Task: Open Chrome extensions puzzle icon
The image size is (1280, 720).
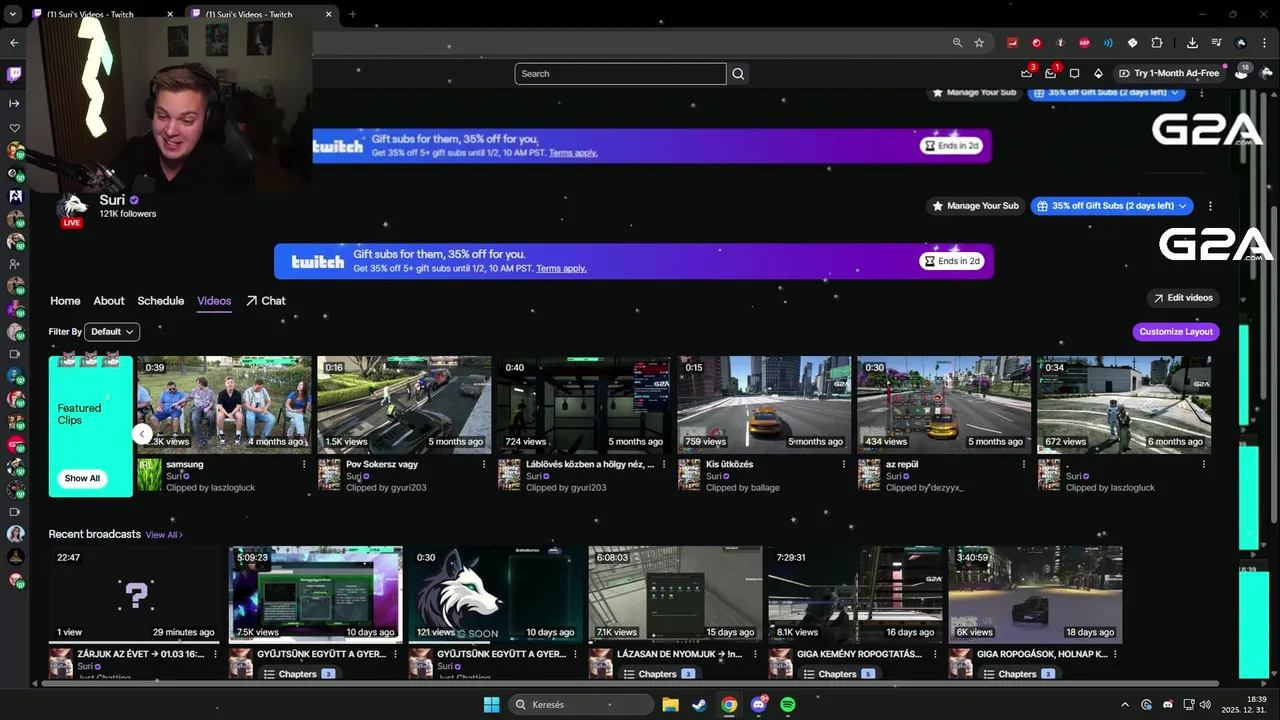Action: pos(1157,43)
